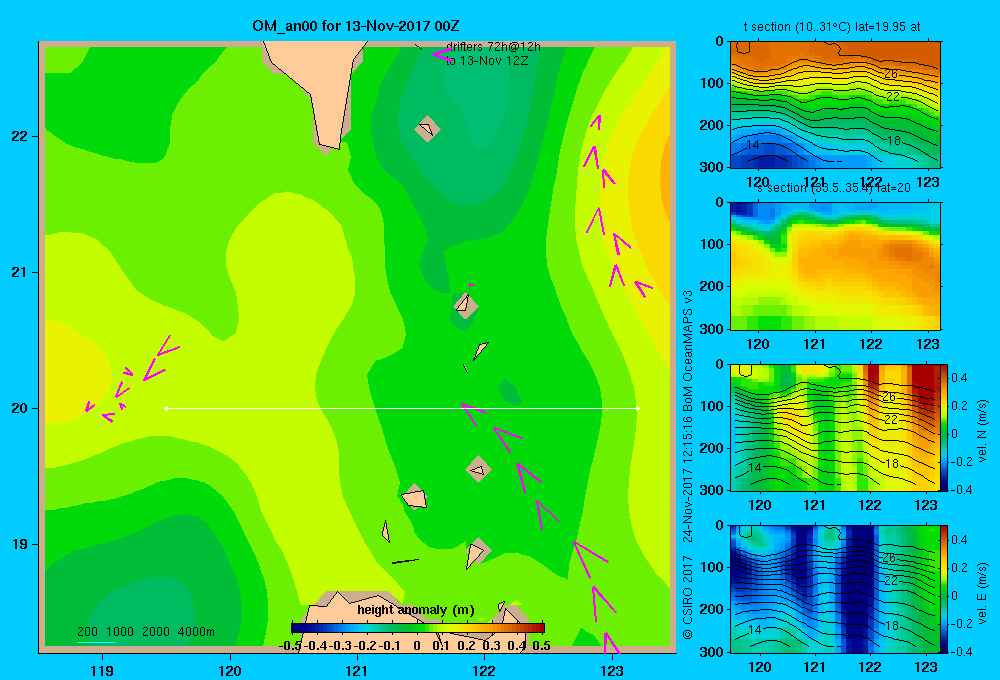This screenshot has width=1000, height=680.
Task: Click the 'vel. N (m/s)' axis label
Action: 982,431
